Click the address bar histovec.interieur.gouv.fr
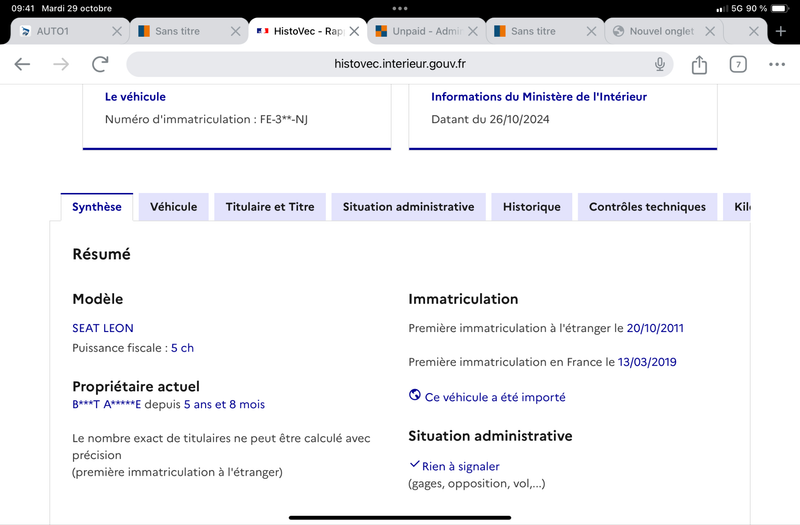Image resolution: width=800 pixels, height=525 pixels. point(400,64)
